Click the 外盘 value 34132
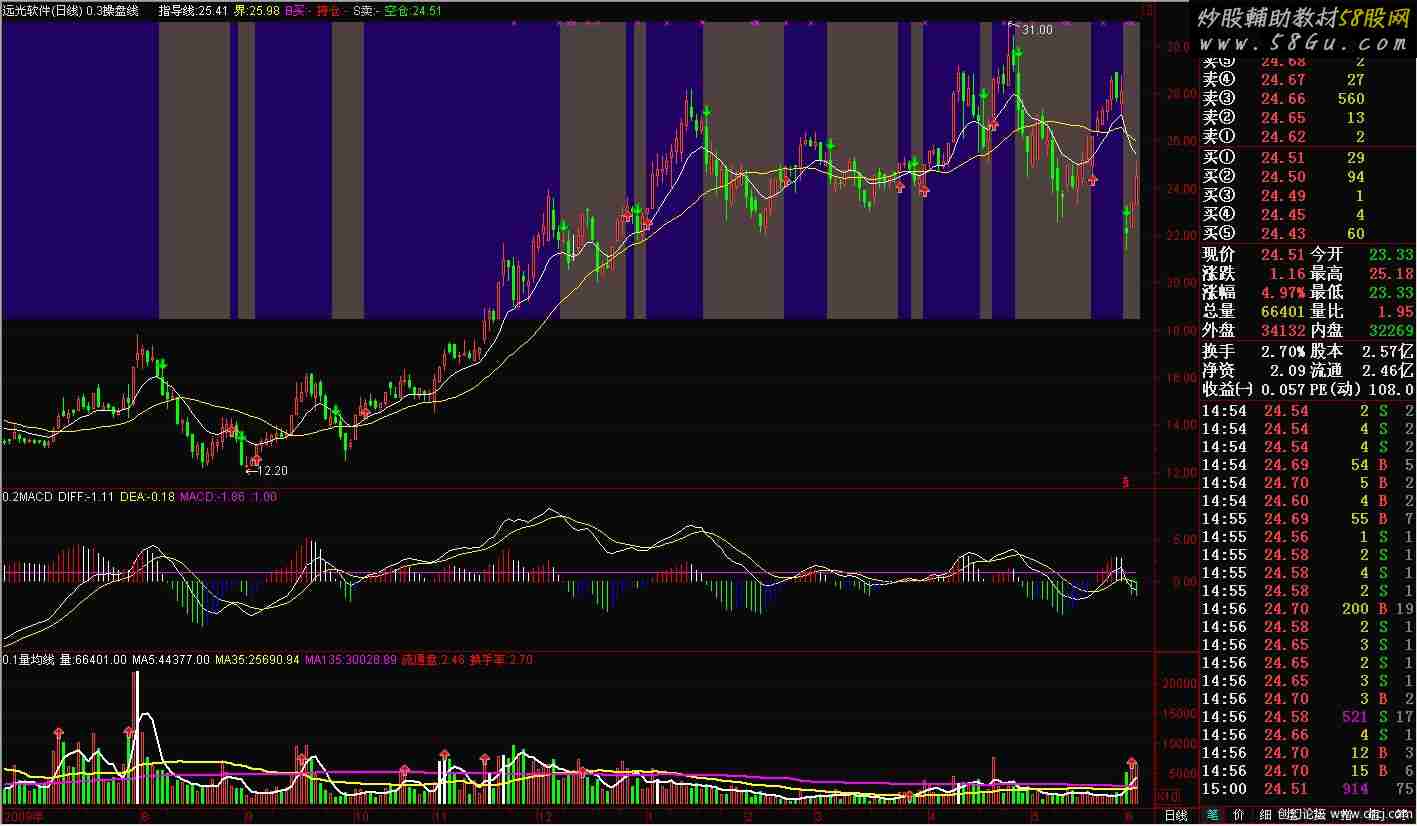This screenshot has width=1417, height=826. pyautogui.click(x=1281, y=331)
